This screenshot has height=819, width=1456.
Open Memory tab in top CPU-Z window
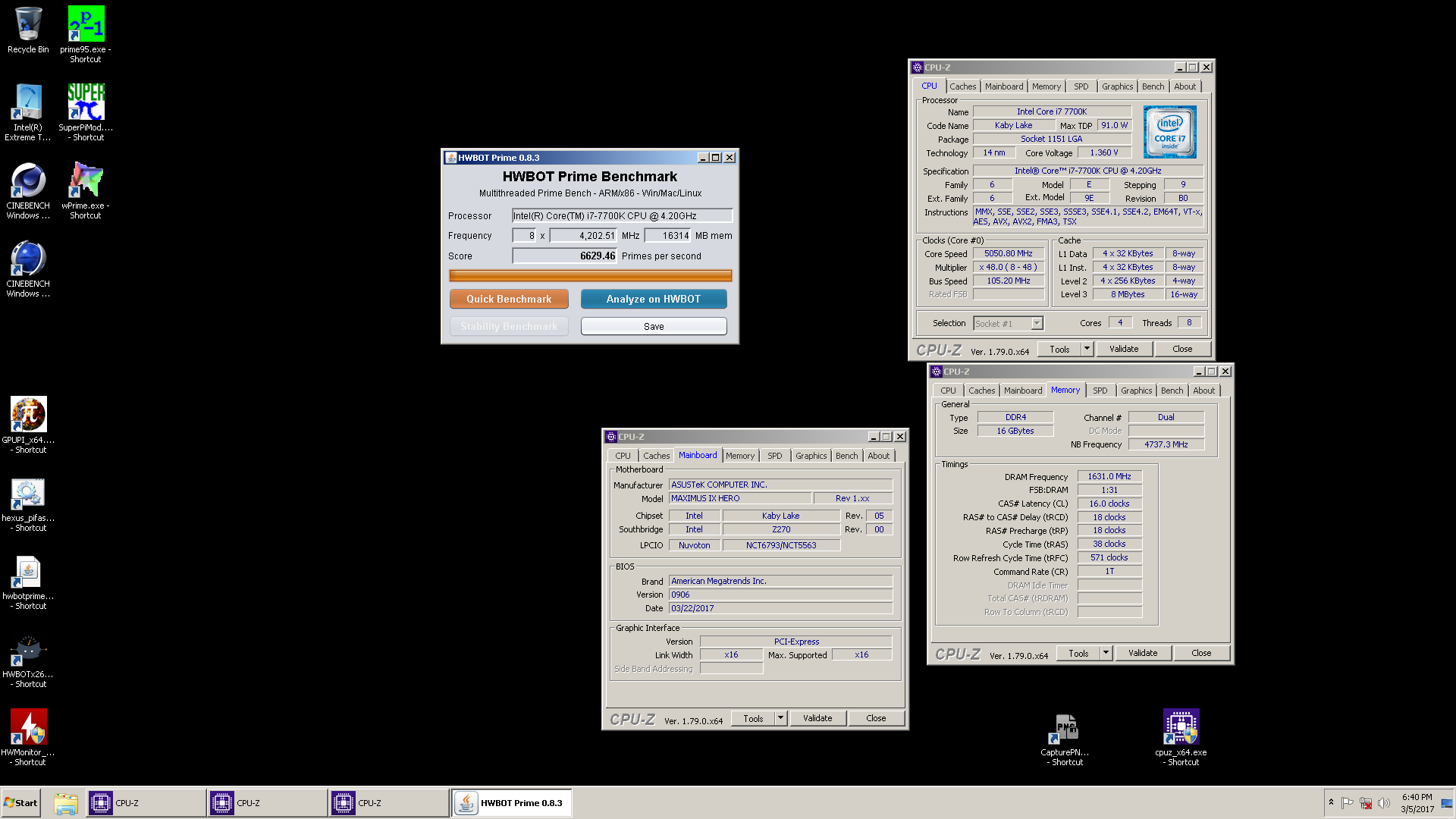click(1046, 86)
